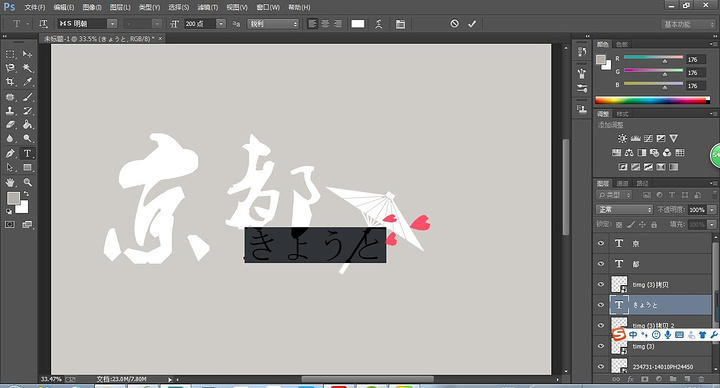Select the Rectangular Marquee tool
The height and width of the screenshot is (388, 720).
click(x=10, y=54)
